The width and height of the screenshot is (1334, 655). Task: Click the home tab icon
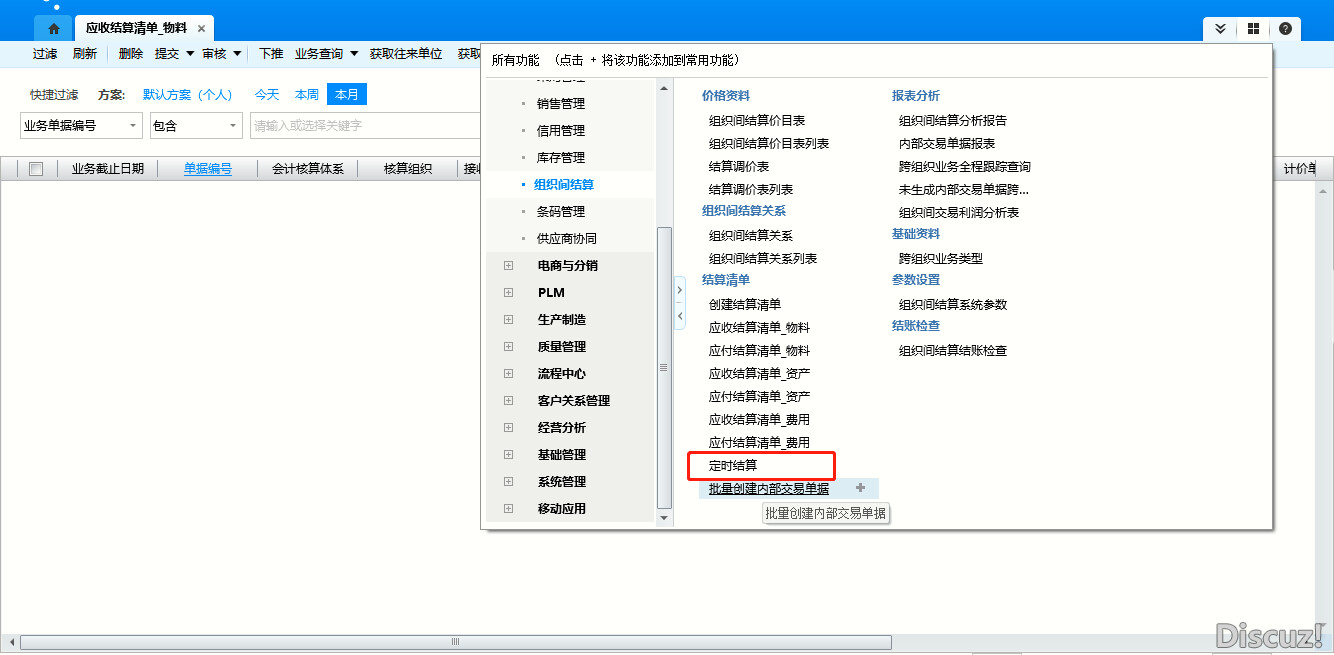tap(53, 29)
